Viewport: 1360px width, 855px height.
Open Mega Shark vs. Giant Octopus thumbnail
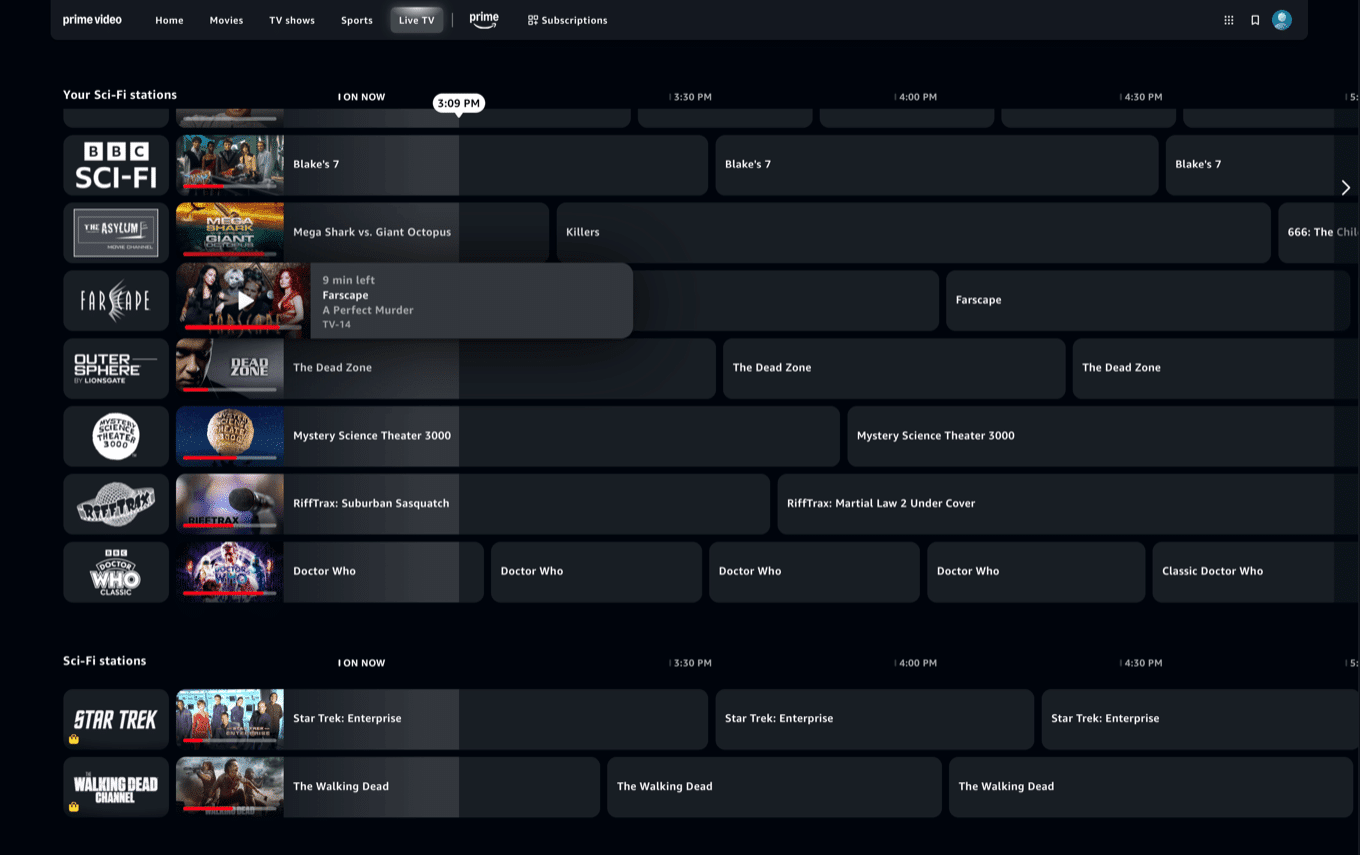click(230, 233)
